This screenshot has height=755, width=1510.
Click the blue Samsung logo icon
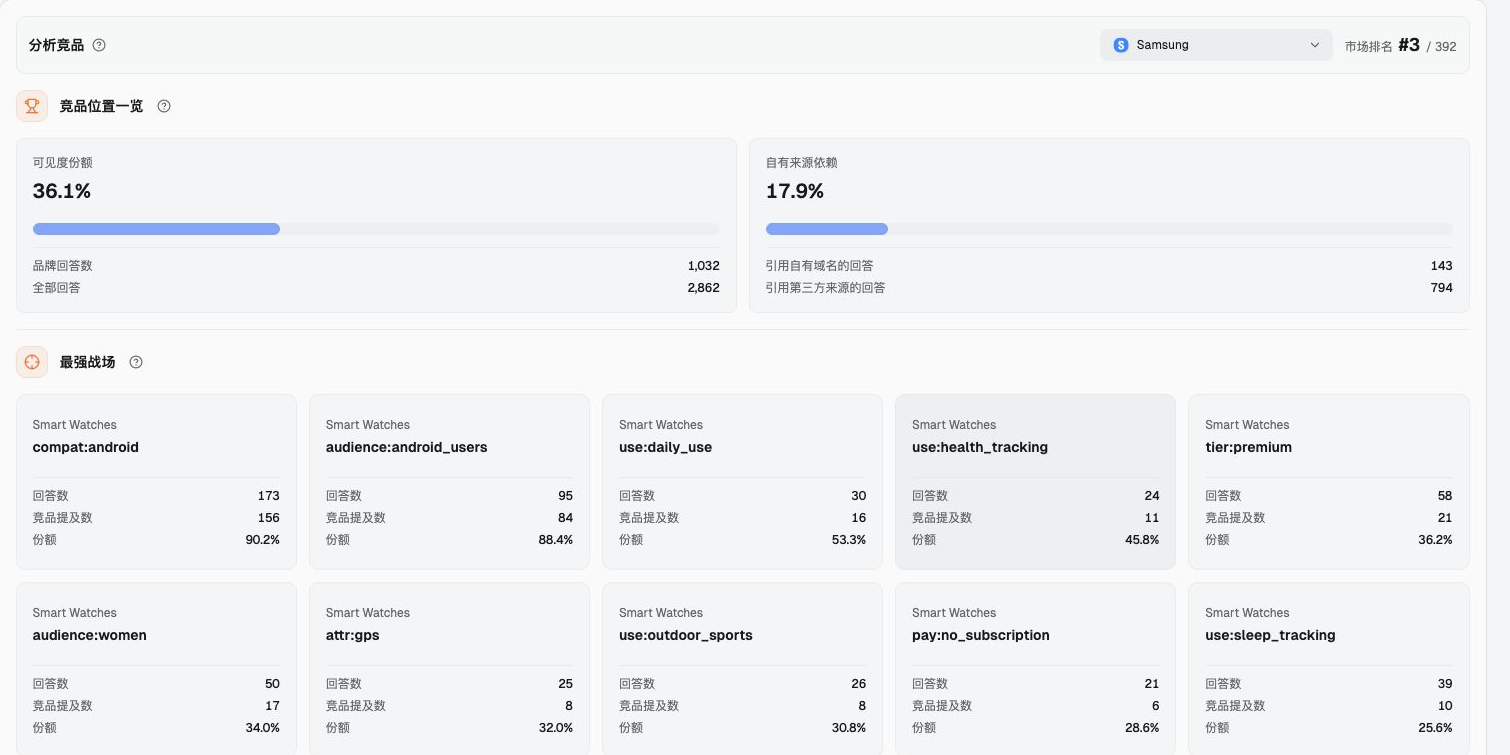tap(1121, 45)
